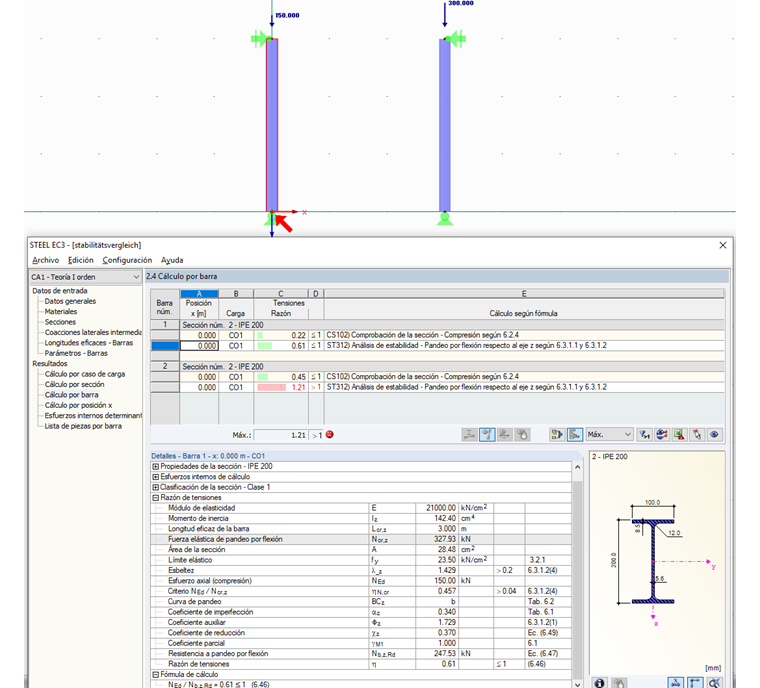The width and height of the screenshot is (760, 688).
Task: Select Materiales in navigator
Action: pos(61,312)
